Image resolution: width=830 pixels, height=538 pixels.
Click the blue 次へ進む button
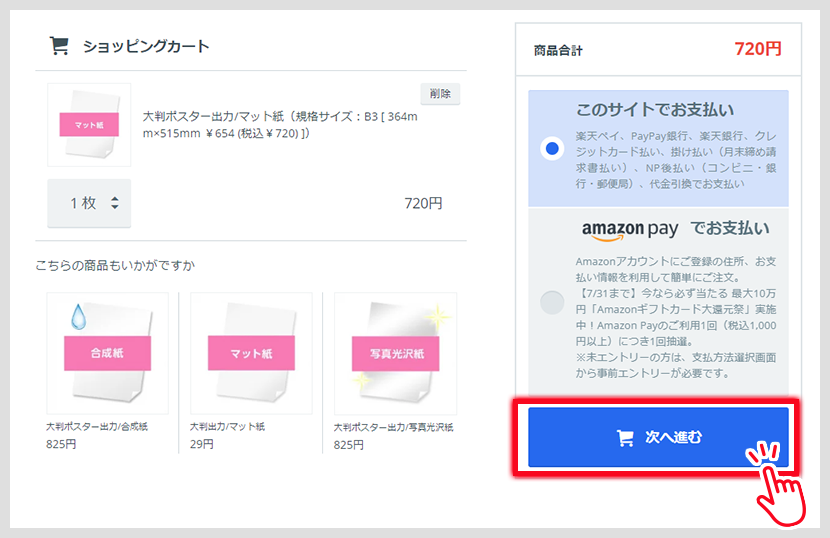click(x=658, y=437)
